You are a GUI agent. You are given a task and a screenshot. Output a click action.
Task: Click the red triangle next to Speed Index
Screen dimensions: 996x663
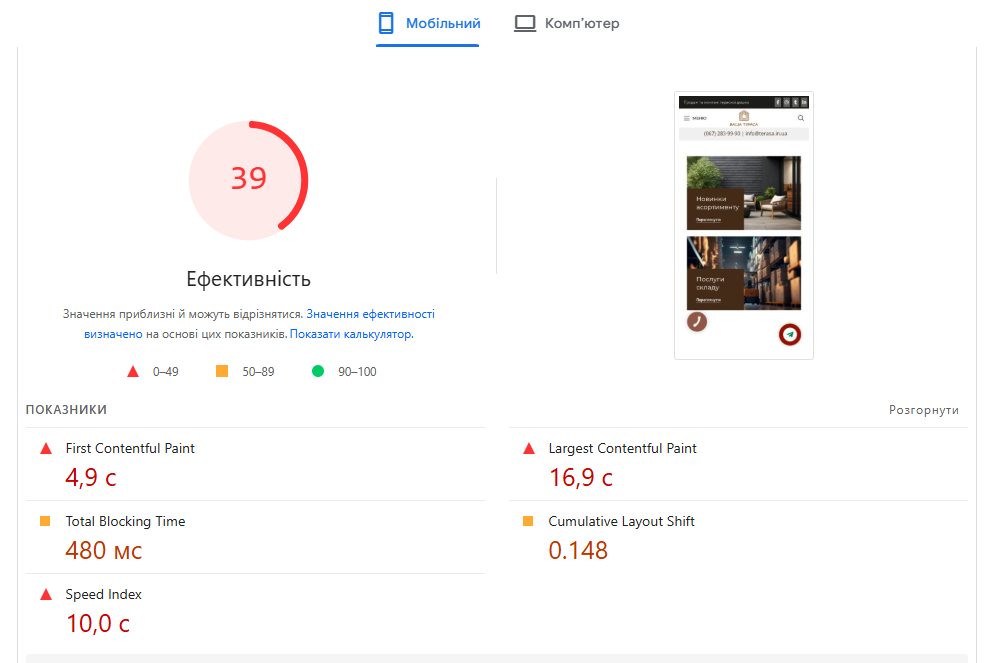(46, 594)
